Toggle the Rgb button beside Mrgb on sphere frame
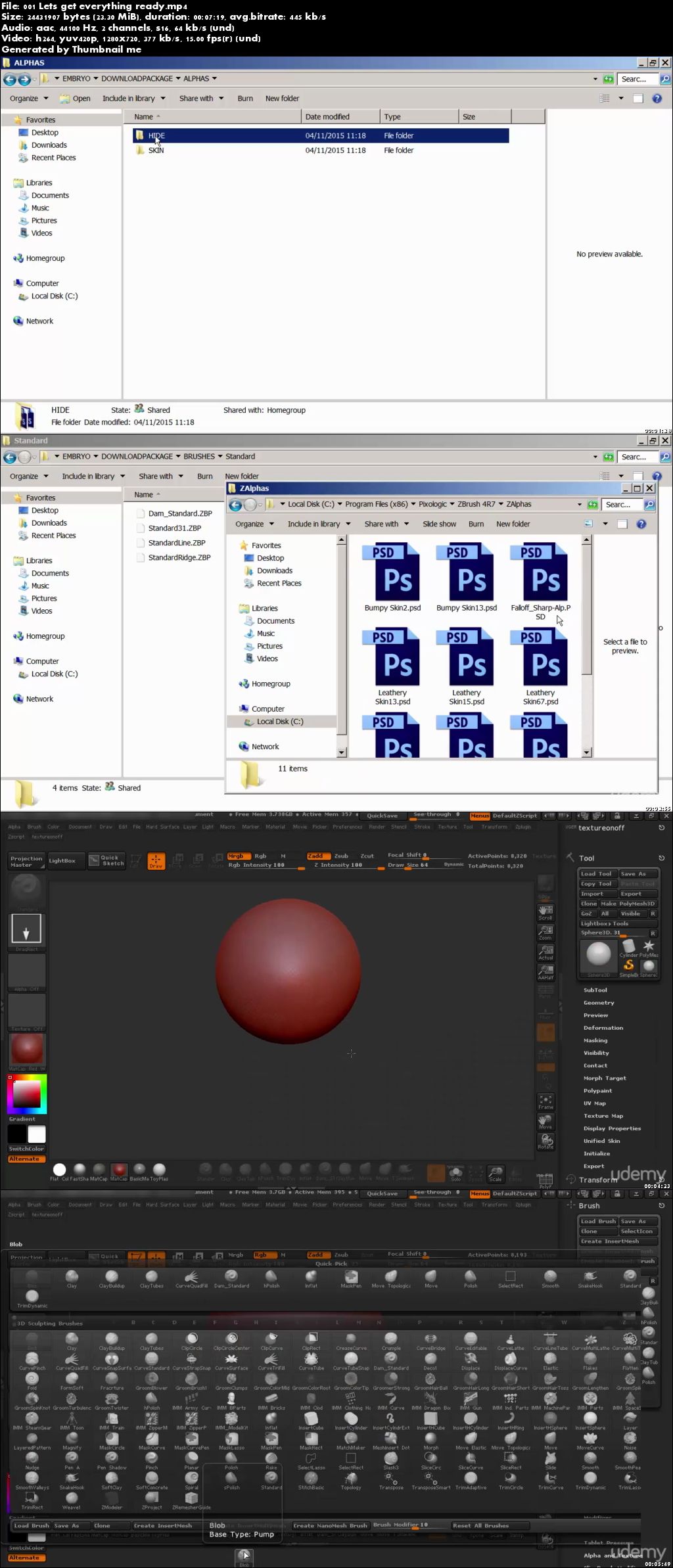The image size is (673, 1568). tap(261, 856)
